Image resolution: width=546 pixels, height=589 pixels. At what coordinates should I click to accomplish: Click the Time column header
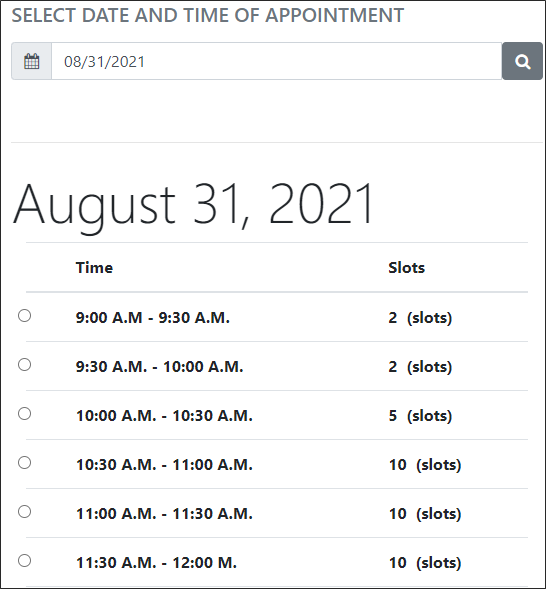94,268
